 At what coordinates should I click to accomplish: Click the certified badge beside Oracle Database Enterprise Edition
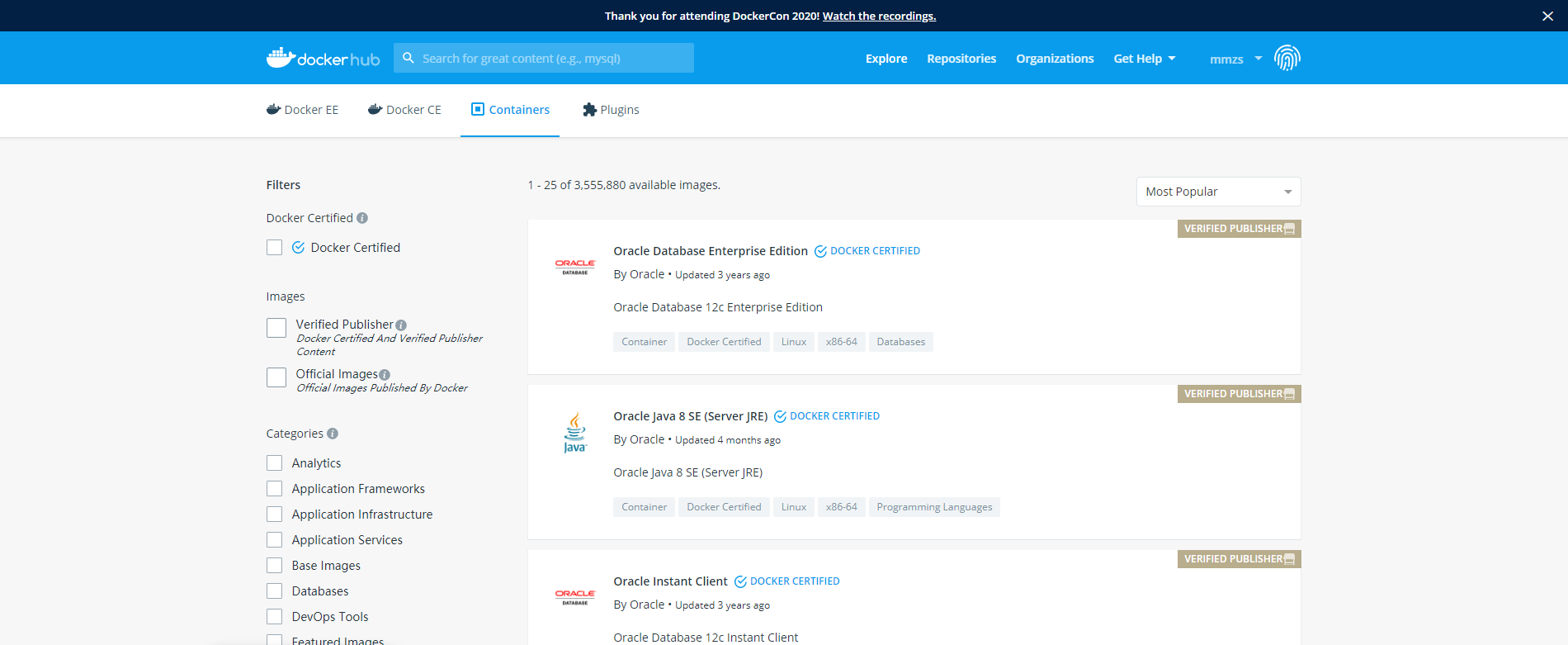[x=867, y=251]
